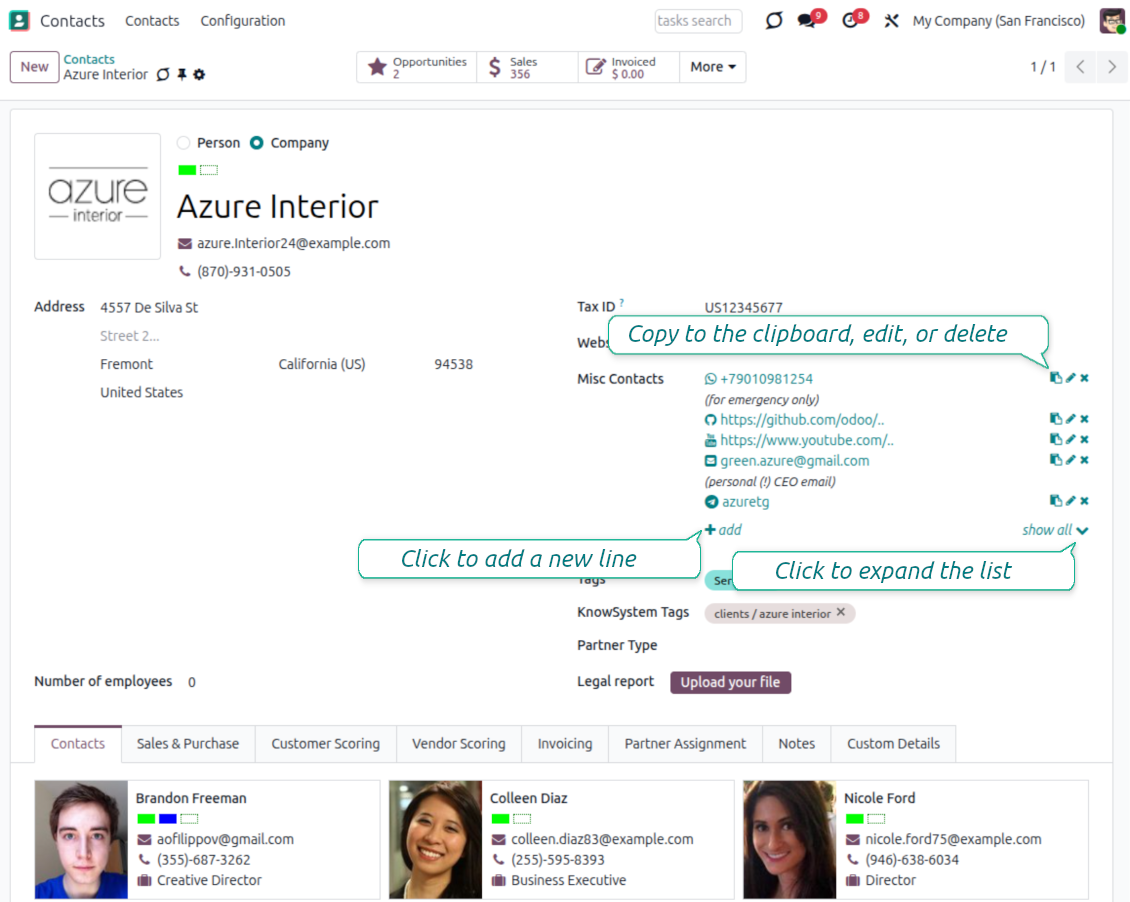The height and width of the screenshot is (902, 1130).
Task: Click the Upload your file button
Action: pyautogui.click(x=730, y=682)
